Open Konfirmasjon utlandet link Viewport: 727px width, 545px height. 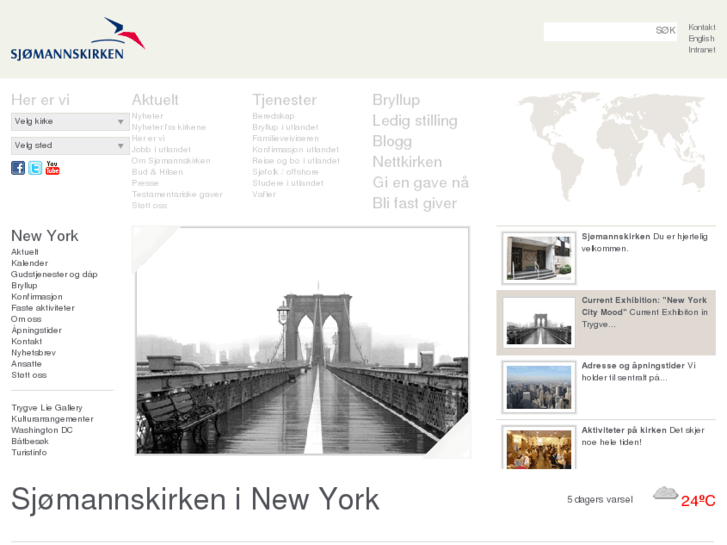[295, 149]
